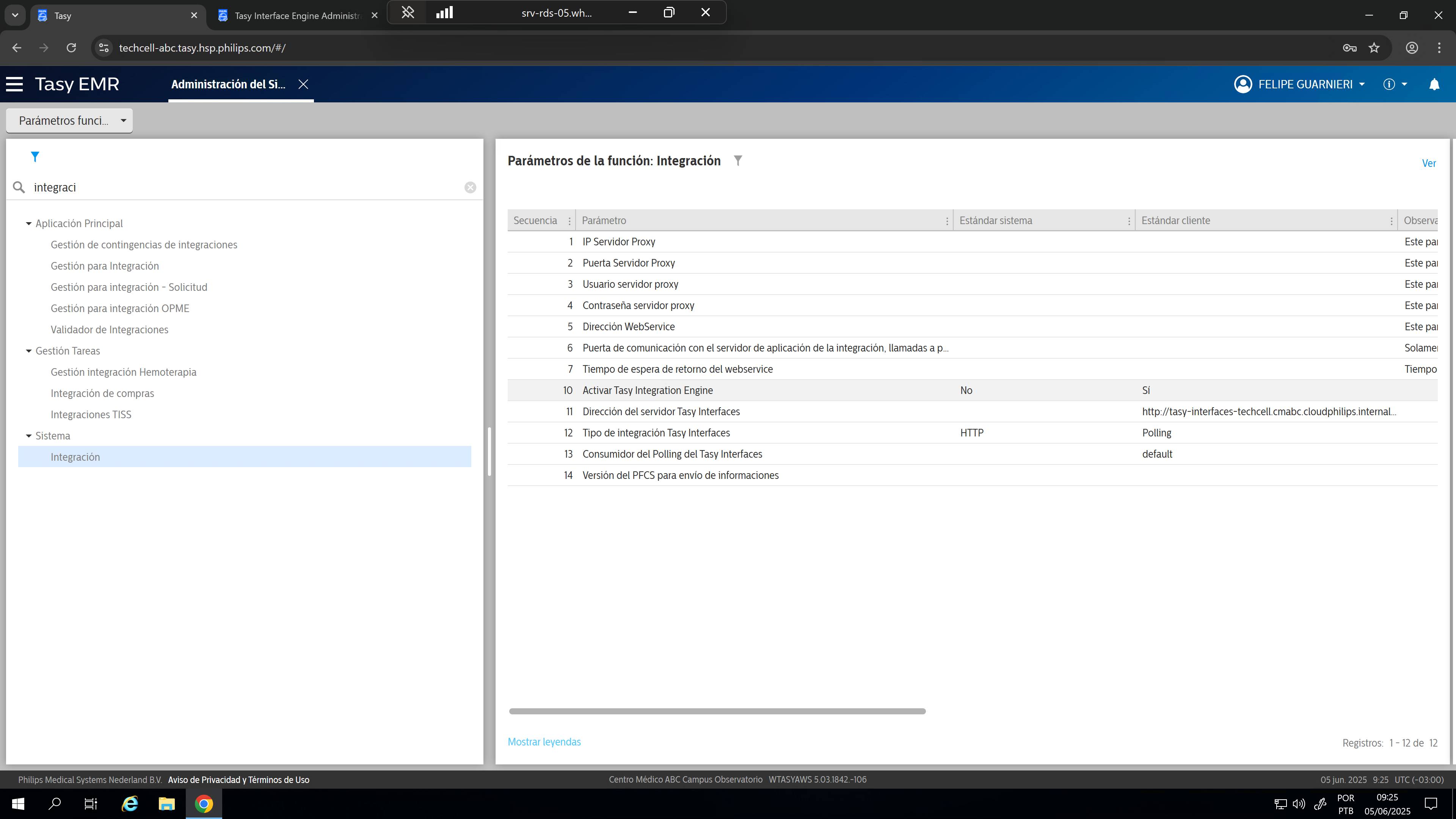Collapse the Aplicación Principal tree node
Viewport: 1456px width, 819px height.
tap(29, 224)
